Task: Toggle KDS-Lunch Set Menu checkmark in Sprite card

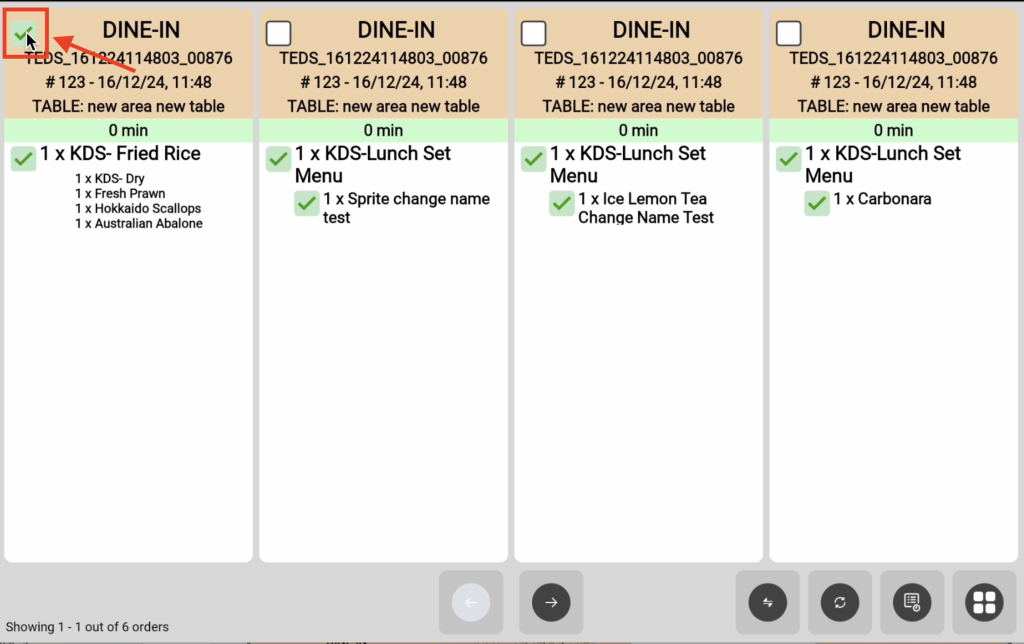Action: pos(278,159)
